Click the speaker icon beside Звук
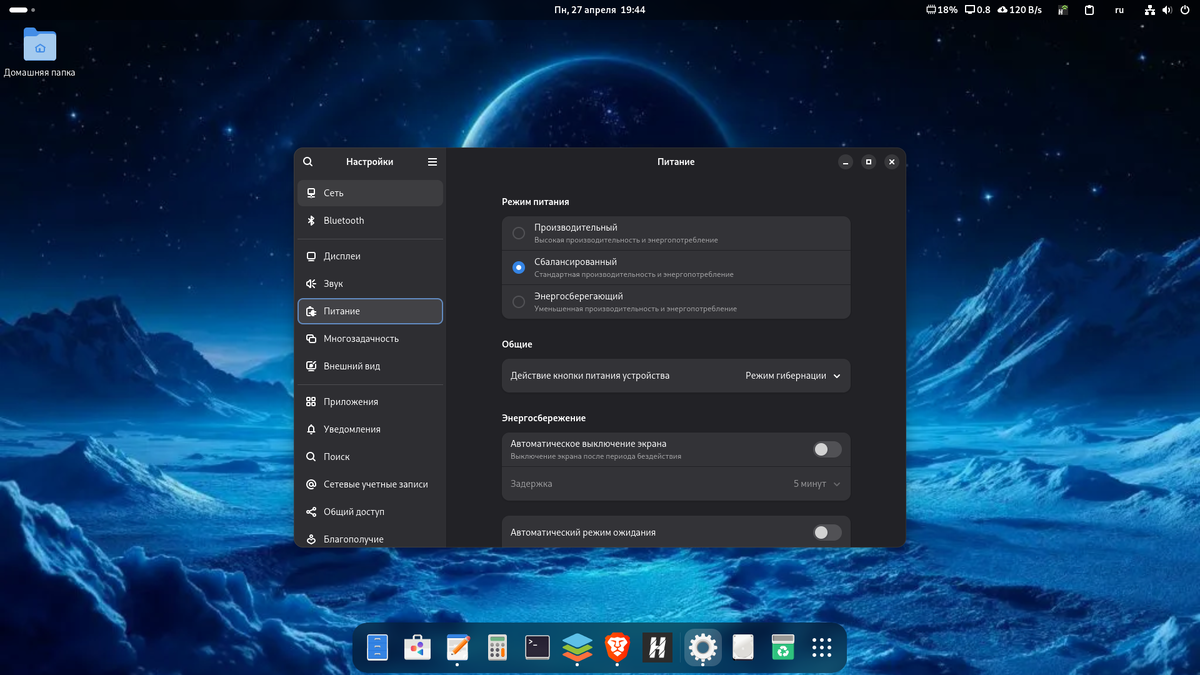Screen dimensions: 1200x675 tap(311, 284)
